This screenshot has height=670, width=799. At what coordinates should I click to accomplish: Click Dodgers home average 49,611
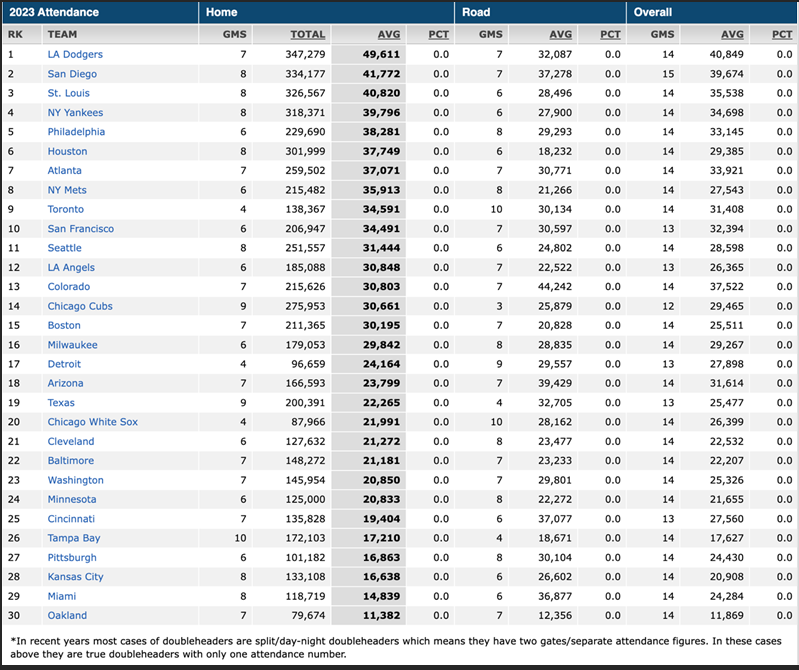(x=381, y=55)
